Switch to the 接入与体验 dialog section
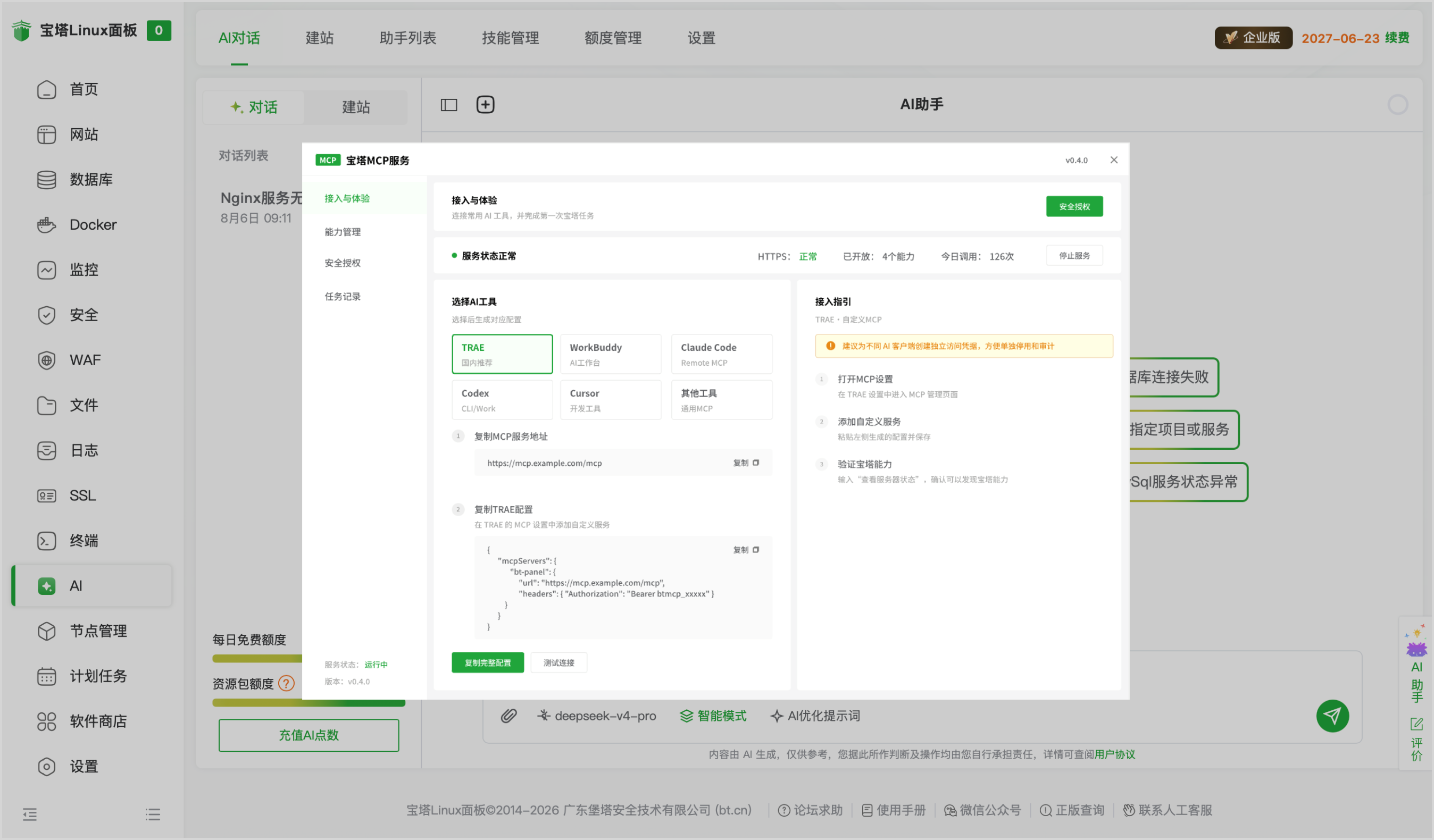Screen dimensions: 1434x840 364,198
